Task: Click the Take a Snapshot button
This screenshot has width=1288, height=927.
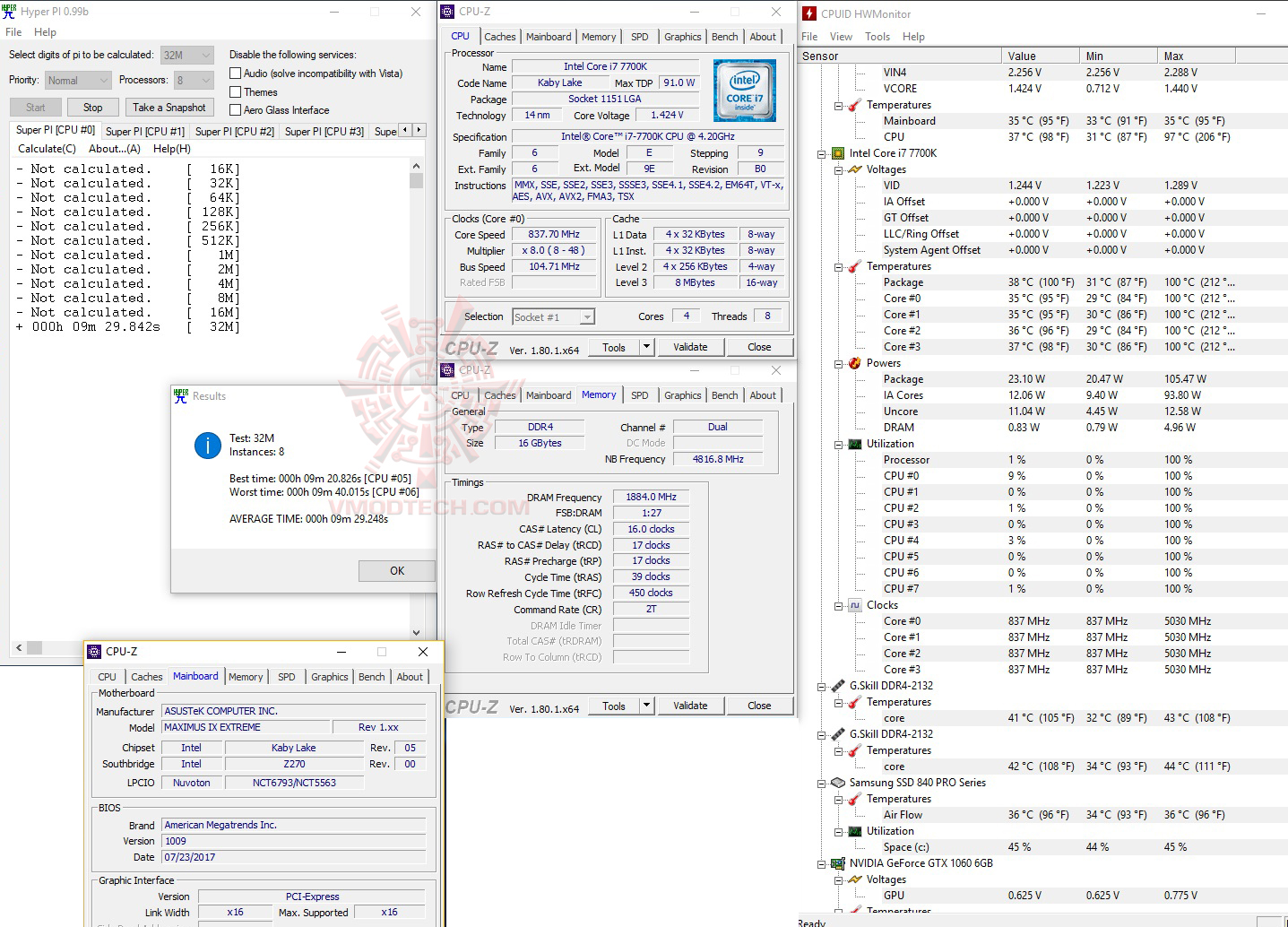Action: [x=169, y=107]
